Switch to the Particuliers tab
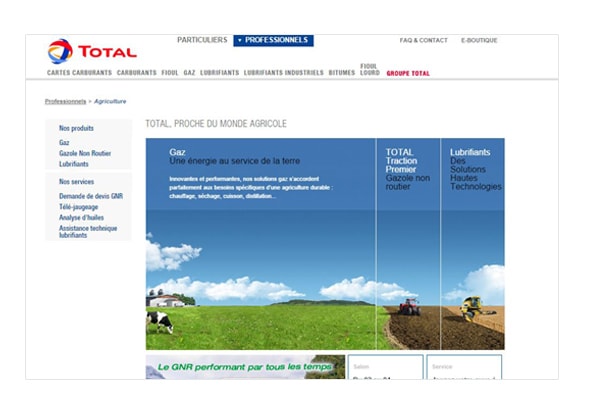 (x=202, y=40)
